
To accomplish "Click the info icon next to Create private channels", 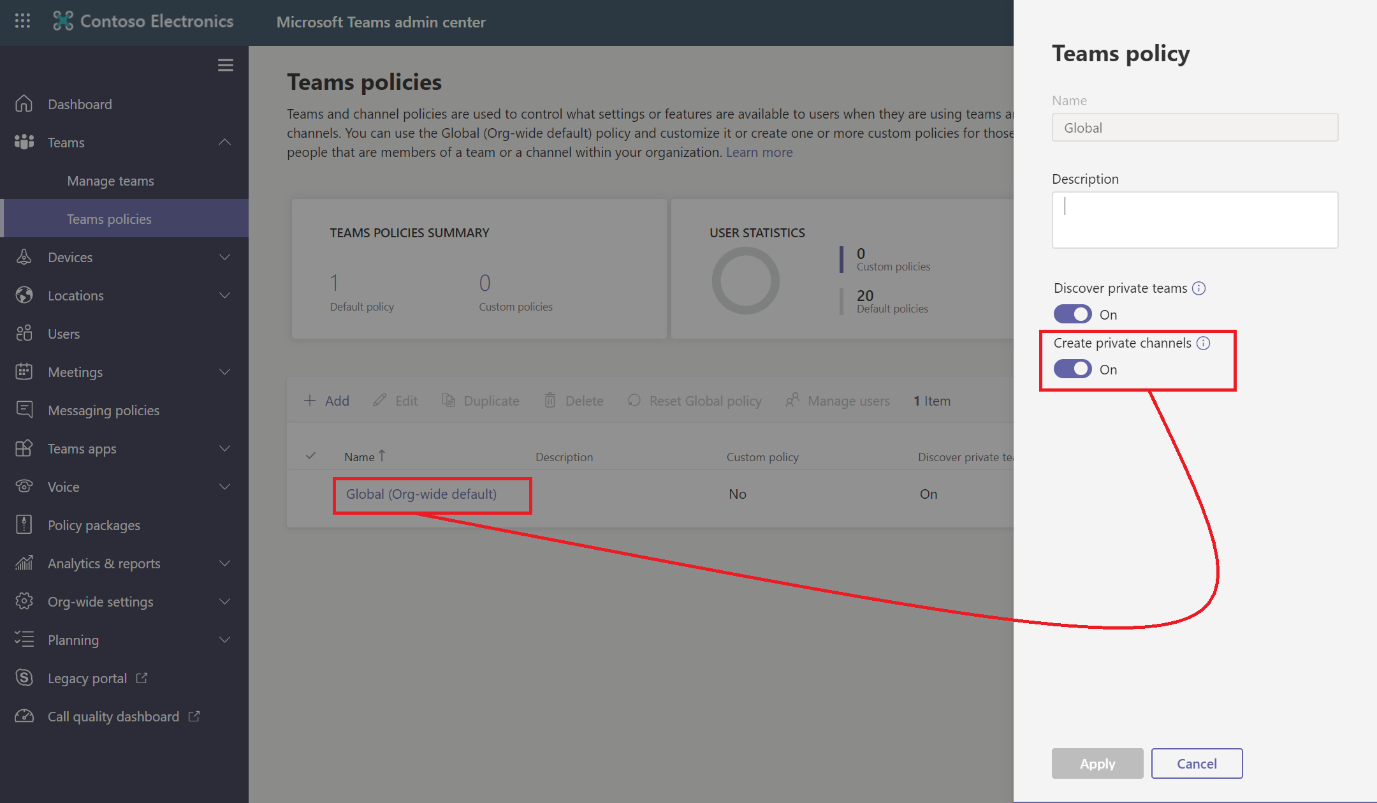I will (x=1203, y=343).
